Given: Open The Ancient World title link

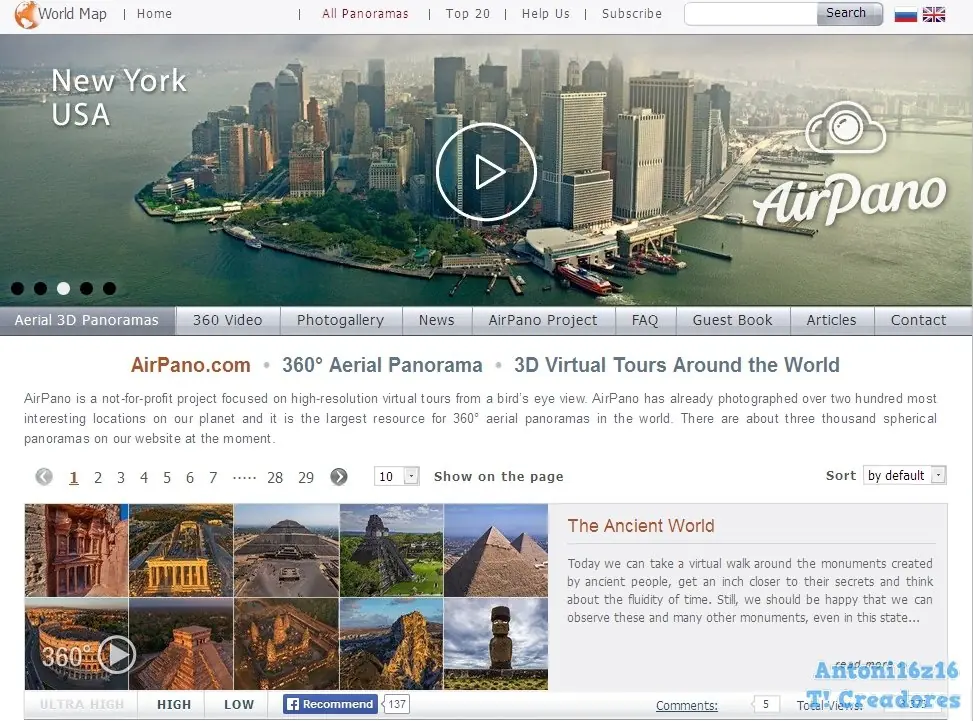Looking at the screenshot, I should click(641, 526).
